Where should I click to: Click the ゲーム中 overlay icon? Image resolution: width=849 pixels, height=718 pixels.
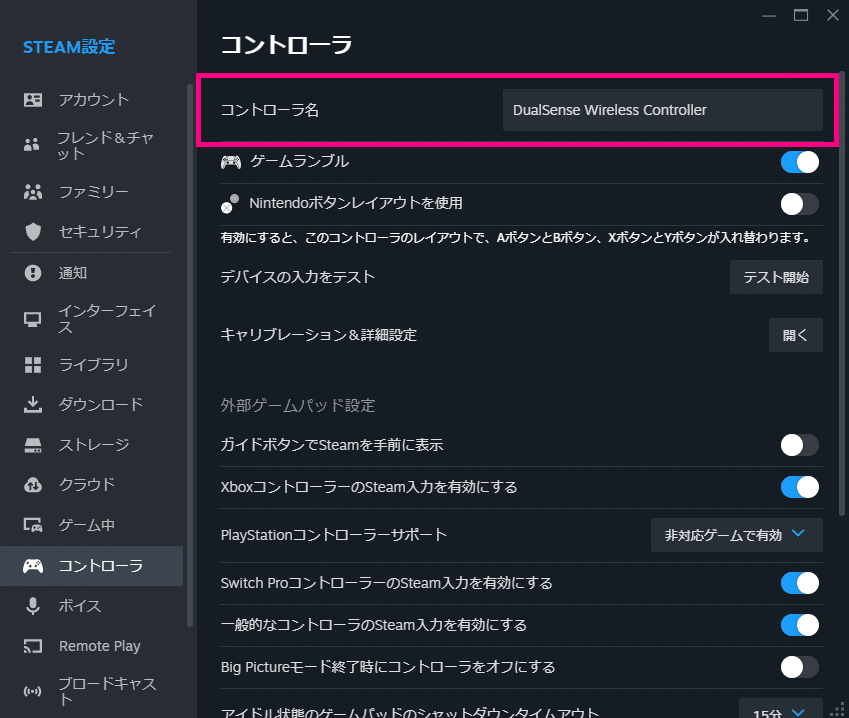tap(32, 525)
